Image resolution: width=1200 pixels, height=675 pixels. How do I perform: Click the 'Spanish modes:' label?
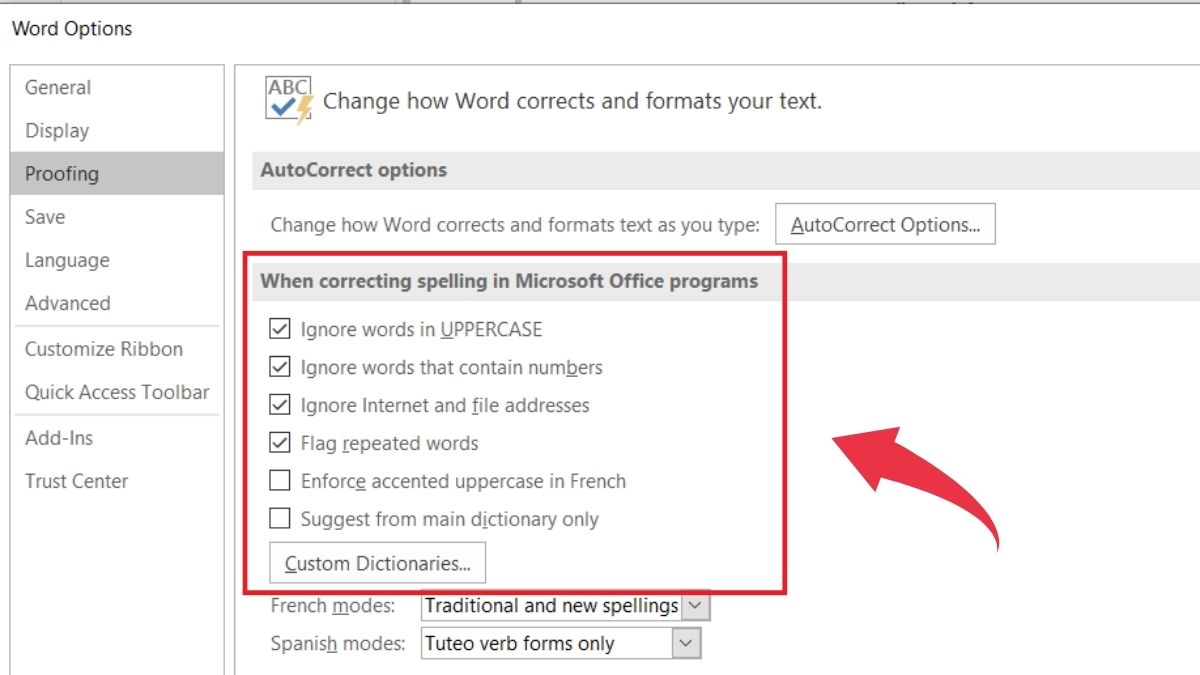coord(338,644)
